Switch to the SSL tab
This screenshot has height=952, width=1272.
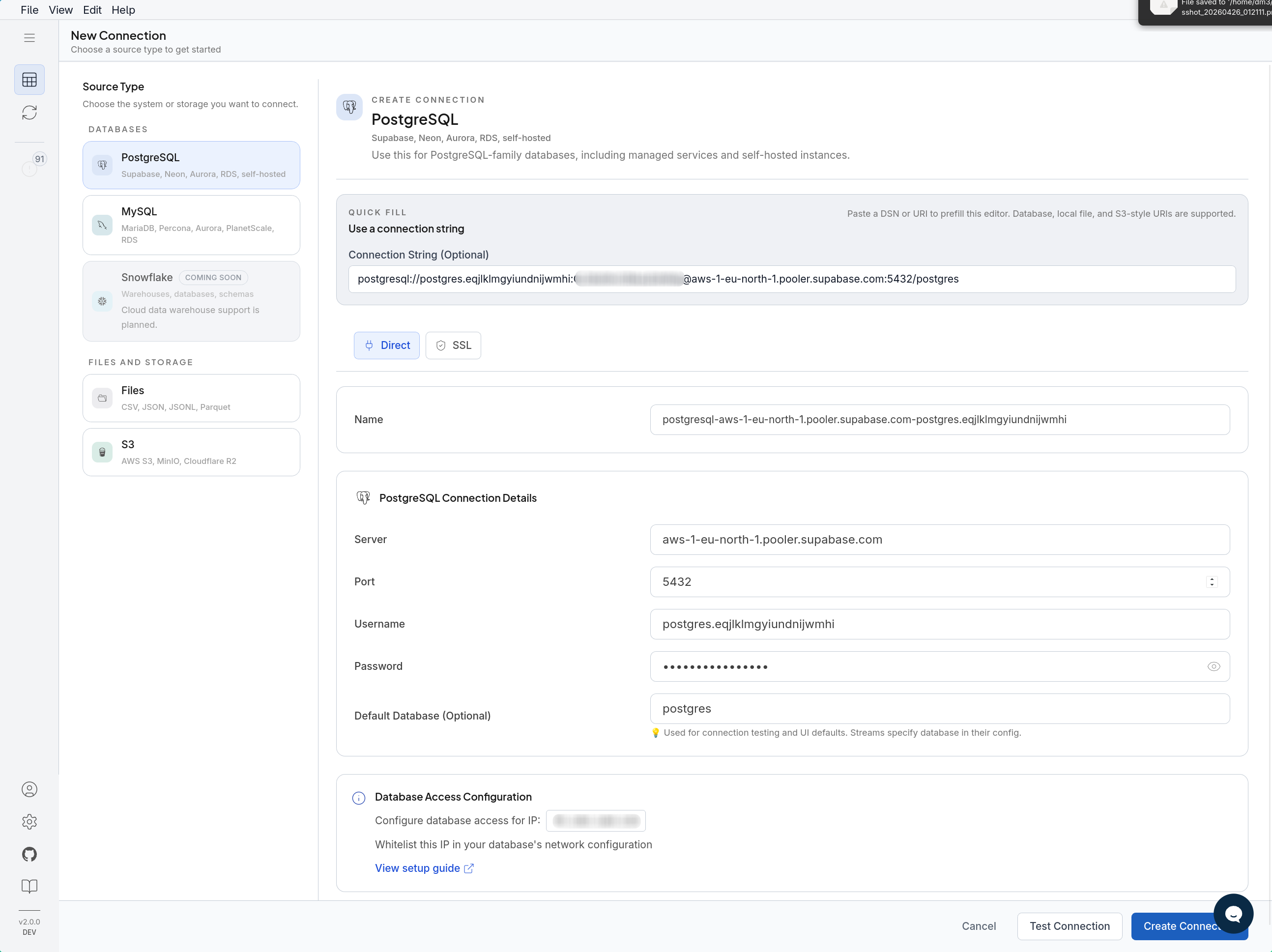coord(453,346)
